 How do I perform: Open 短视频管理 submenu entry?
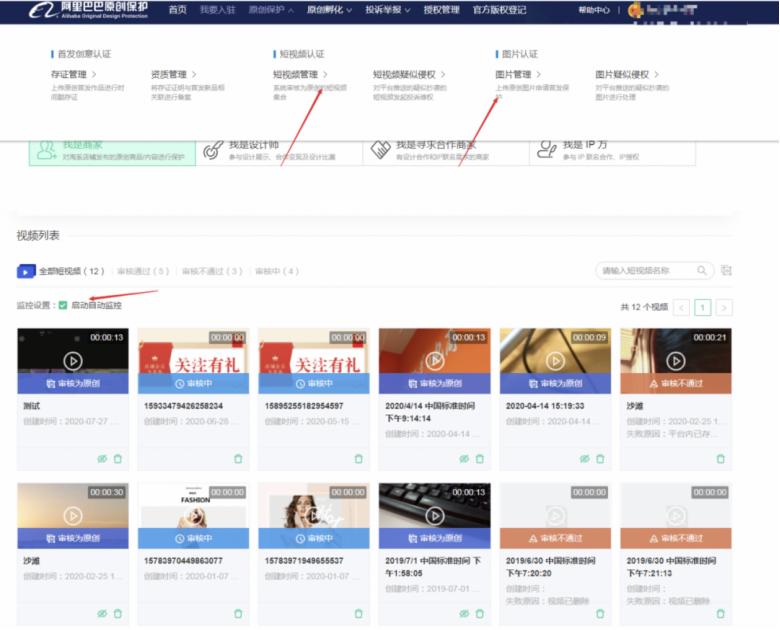[x=300, y=74]
